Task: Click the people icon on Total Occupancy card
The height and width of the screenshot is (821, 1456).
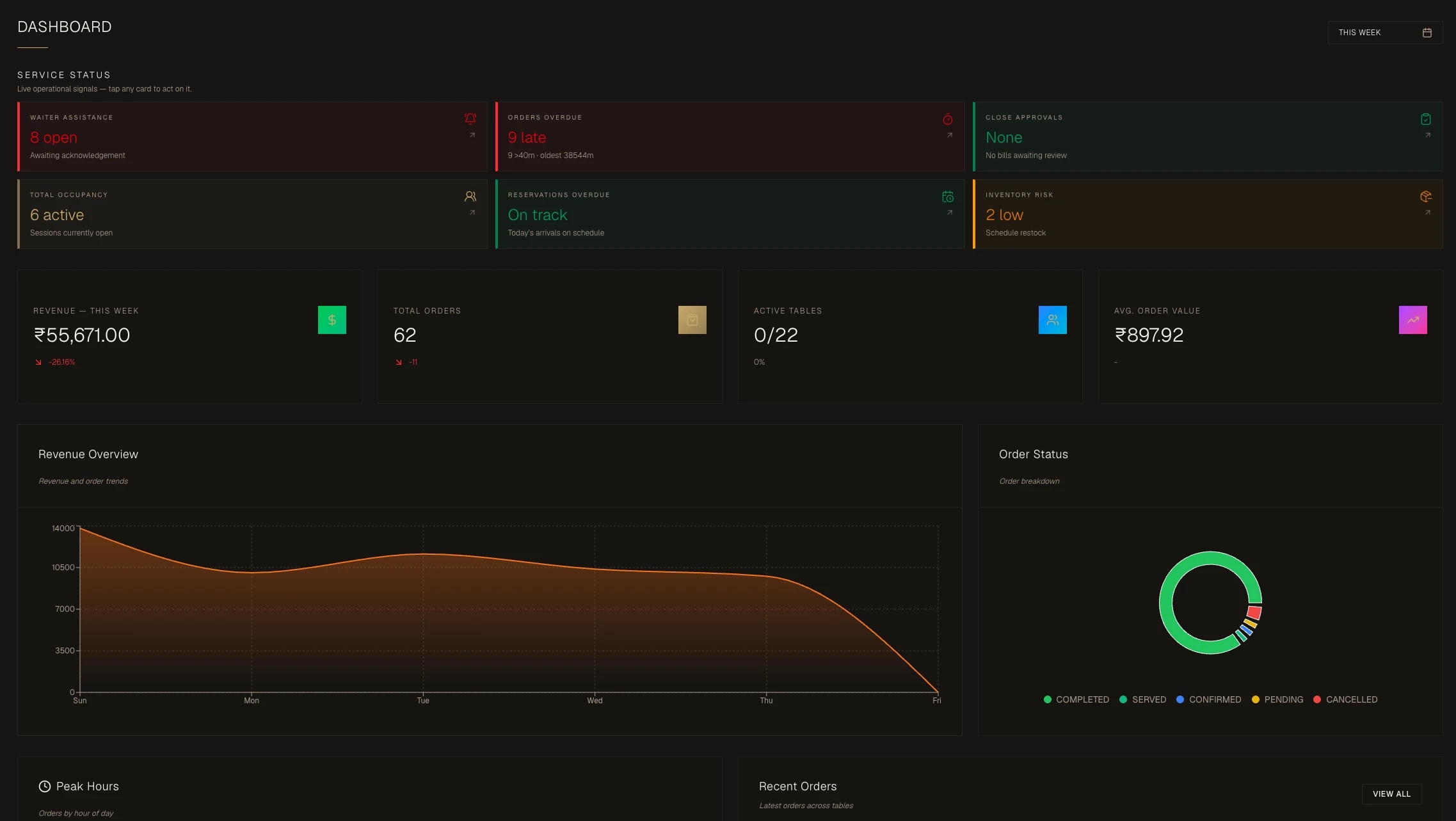Action: pos(470,196)
